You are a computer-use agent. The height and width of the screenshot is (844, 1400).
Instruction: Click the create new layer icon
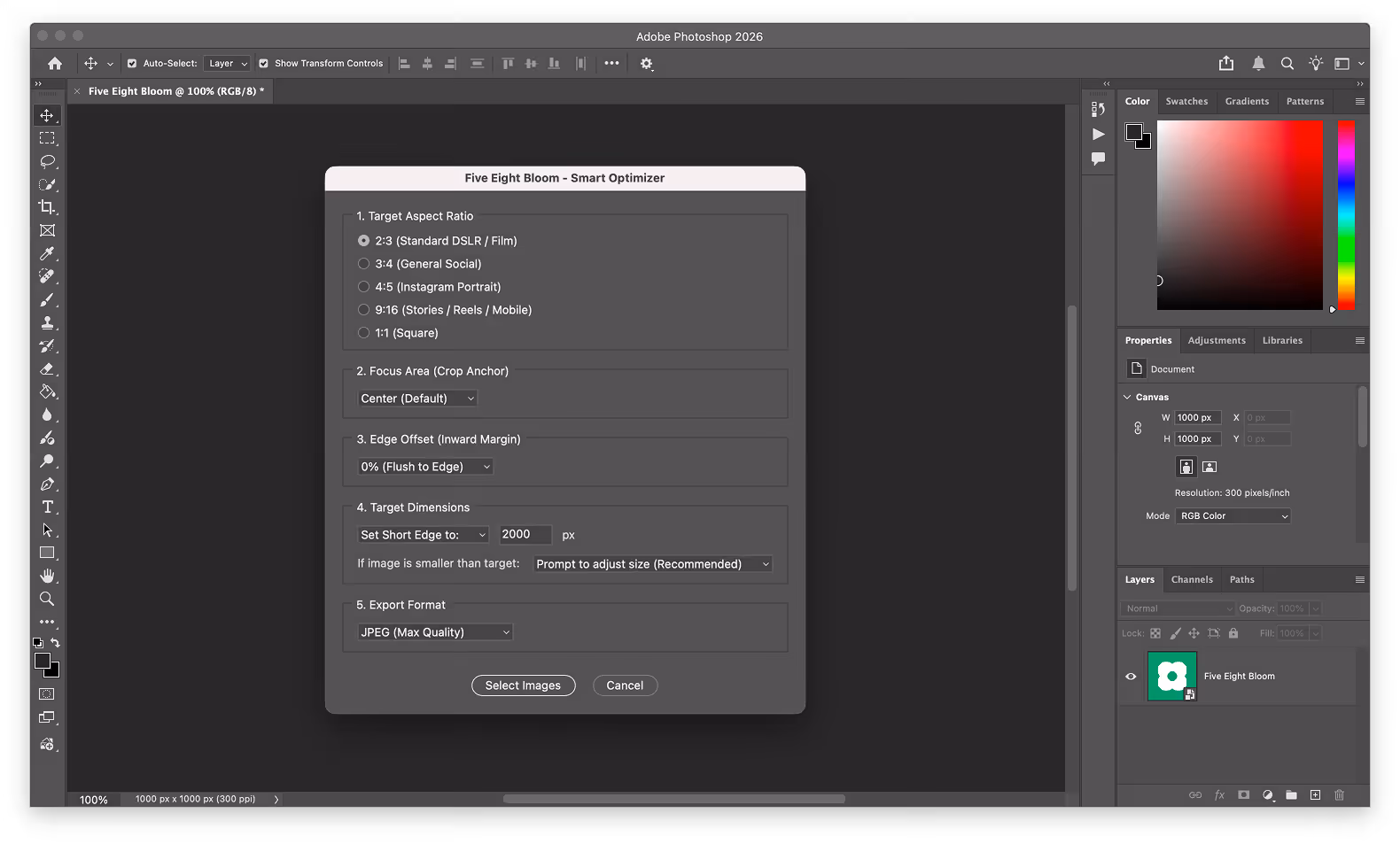coord(1316,795)
